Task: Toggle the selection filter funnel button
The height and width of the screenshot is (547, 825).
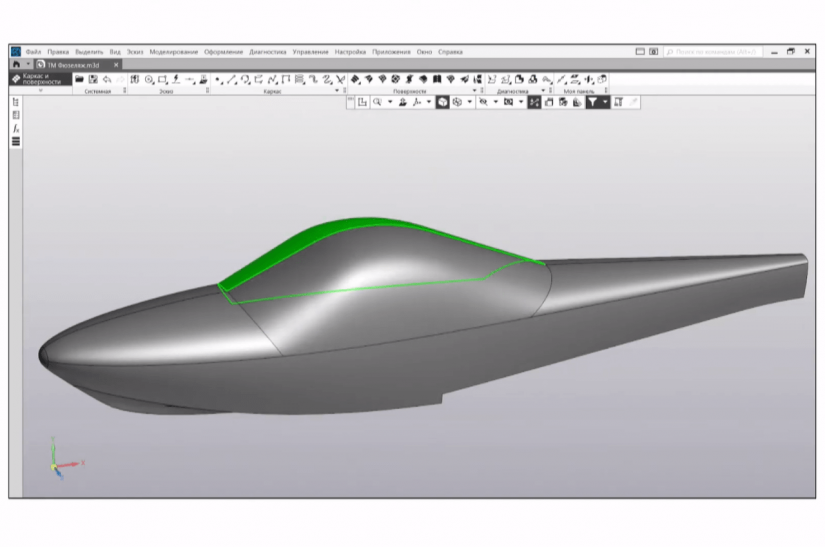Action: coord(592,102)
